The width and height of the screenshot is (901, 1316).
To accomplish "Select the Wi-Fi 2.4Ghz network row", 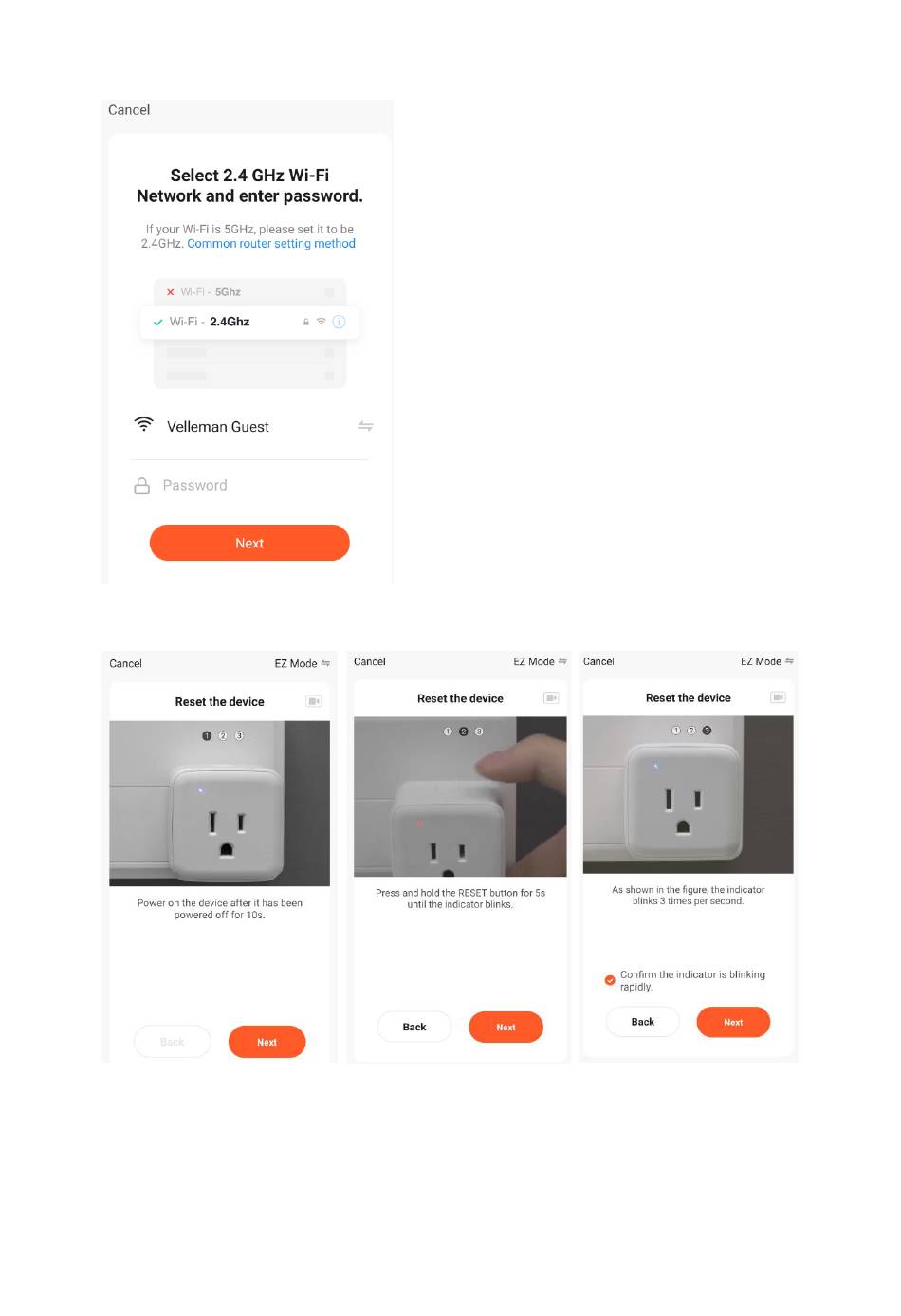I will [249, 322].
